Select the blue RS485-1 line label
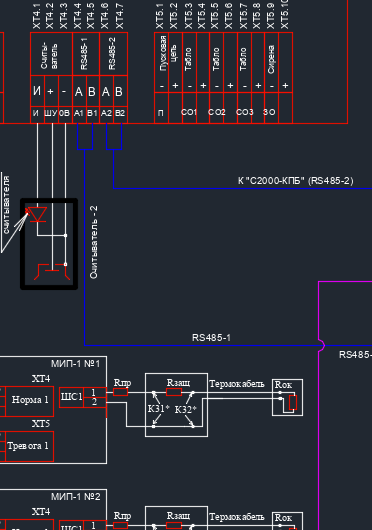Screen dimensions: 372x530 click(211, 338)
